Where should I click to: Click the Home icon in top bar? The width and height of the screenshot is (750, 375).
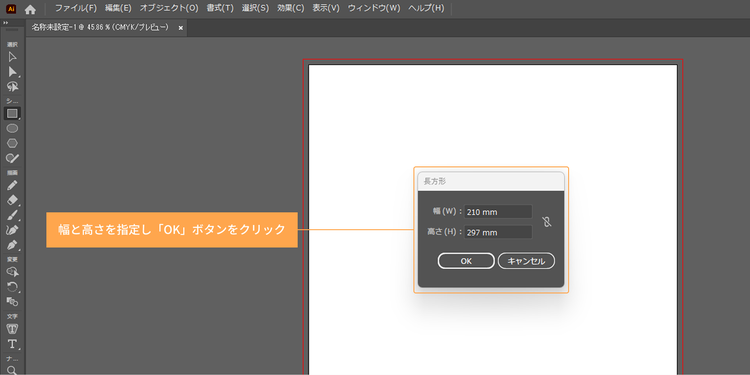coord(30,9)
